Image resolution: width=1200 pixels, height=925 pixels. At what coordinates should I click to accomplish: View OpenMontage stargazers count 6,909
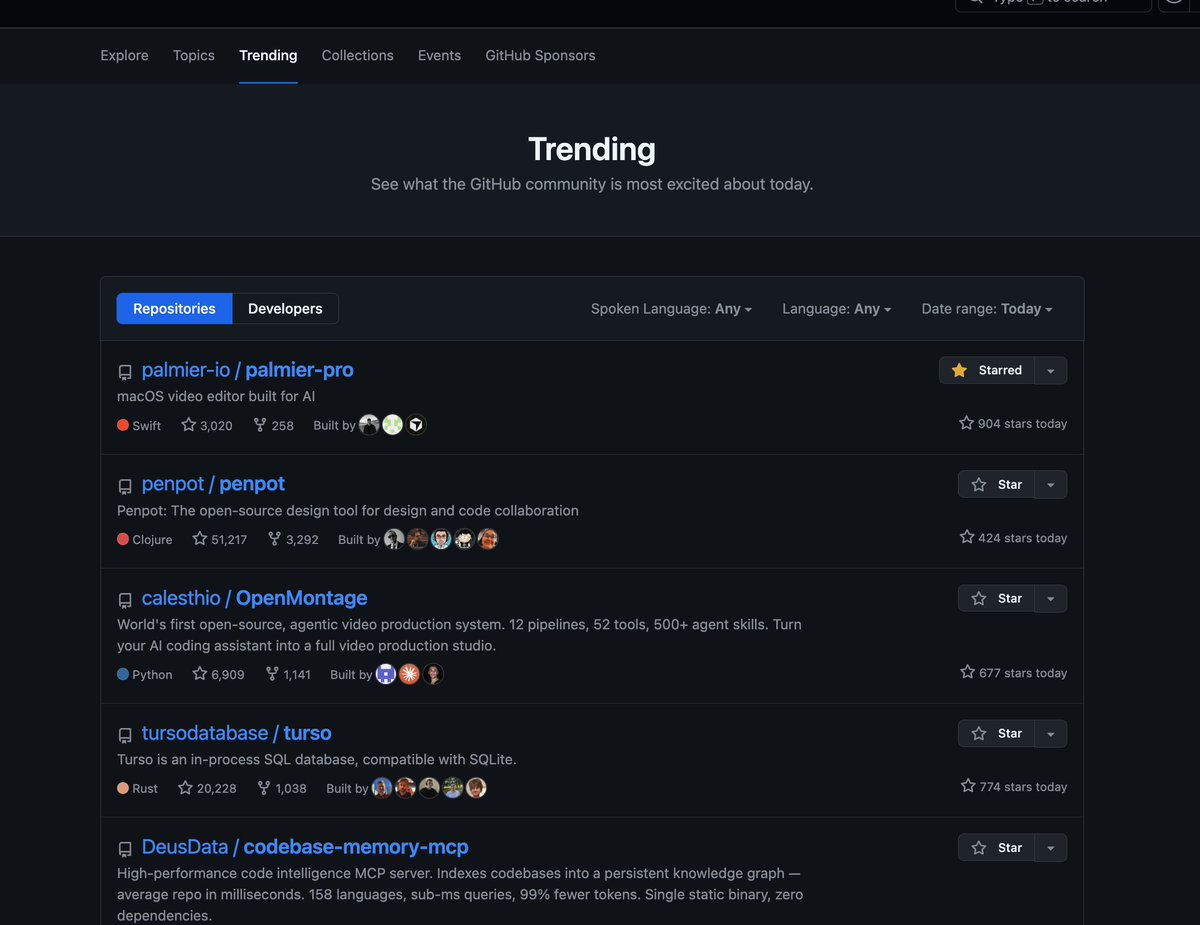(218, 674)
